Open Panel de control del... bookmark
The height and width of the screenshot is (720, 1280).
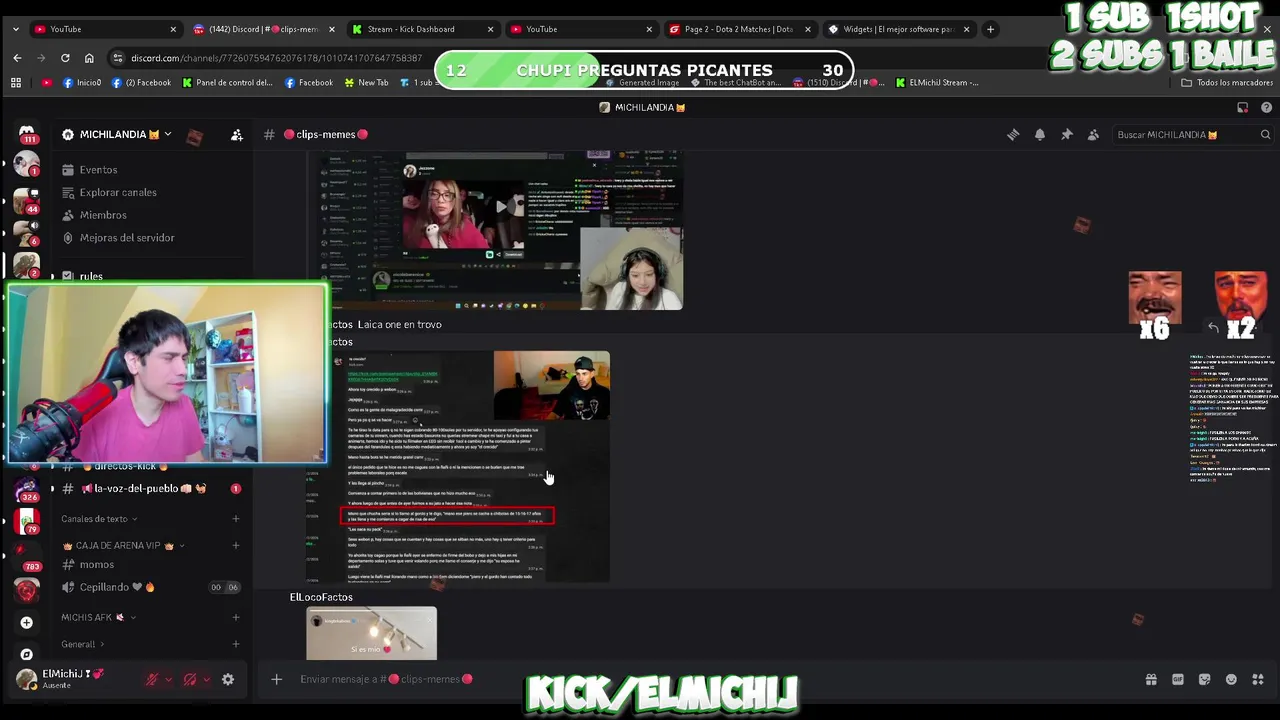pos(228,83)
